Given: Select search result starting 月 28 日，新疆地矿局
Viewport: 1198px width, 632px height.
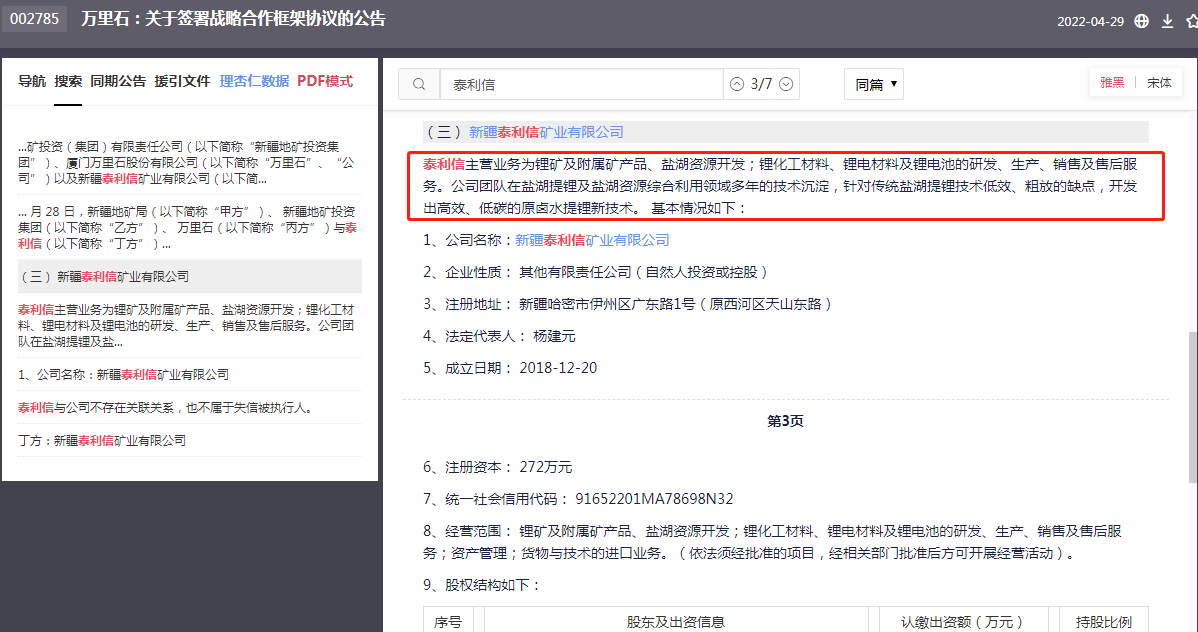Looking at the screenshot, I should 189,228.
